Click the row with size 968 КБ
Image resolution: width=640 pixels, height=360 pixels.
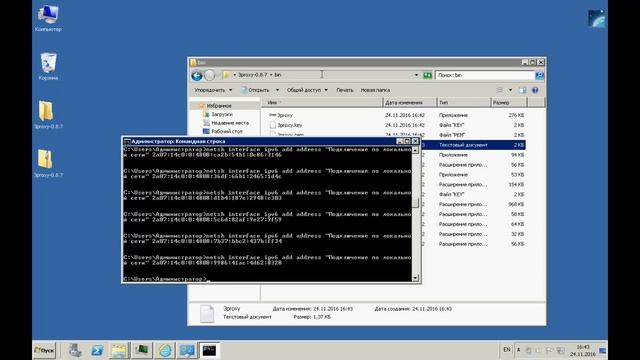click(x=473, y=204)
